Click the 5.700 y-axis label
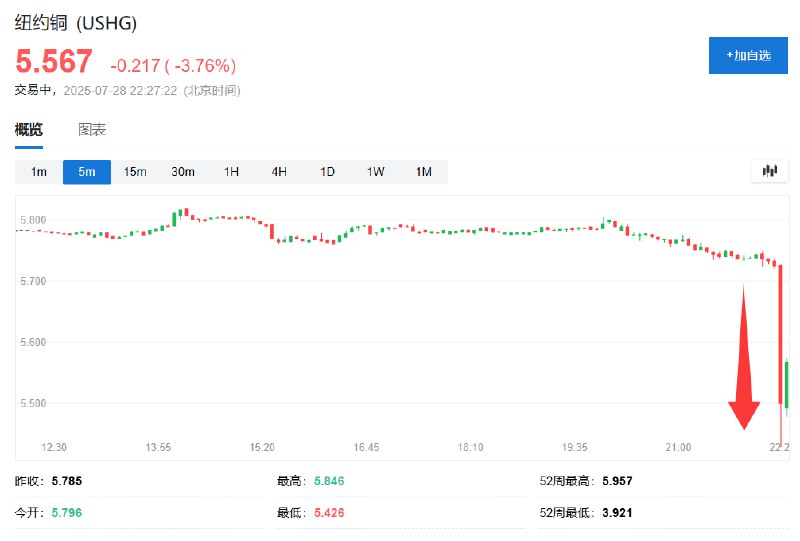 [x=33, y=281]
